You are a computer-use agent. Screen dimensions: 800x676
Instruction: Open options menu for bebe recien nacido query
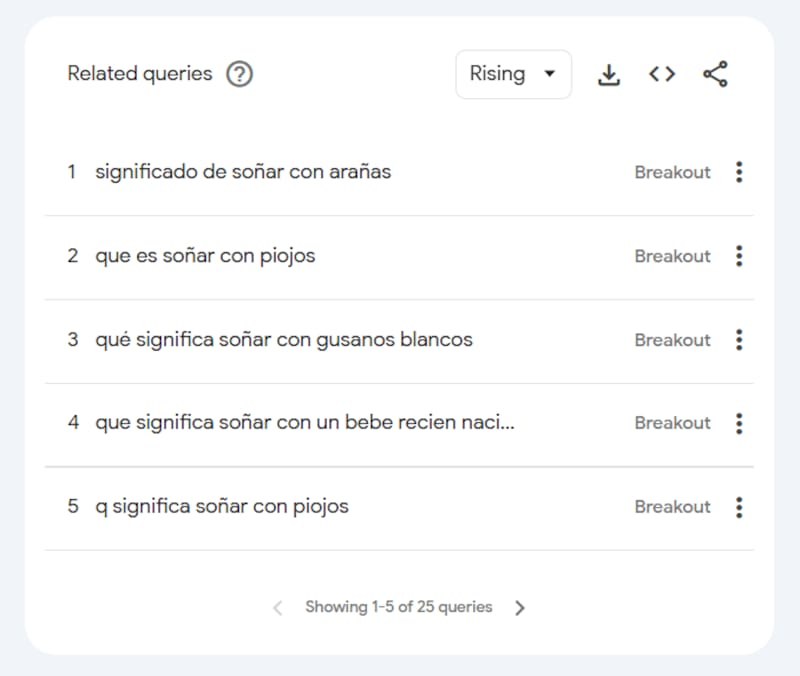click(739, 423)
